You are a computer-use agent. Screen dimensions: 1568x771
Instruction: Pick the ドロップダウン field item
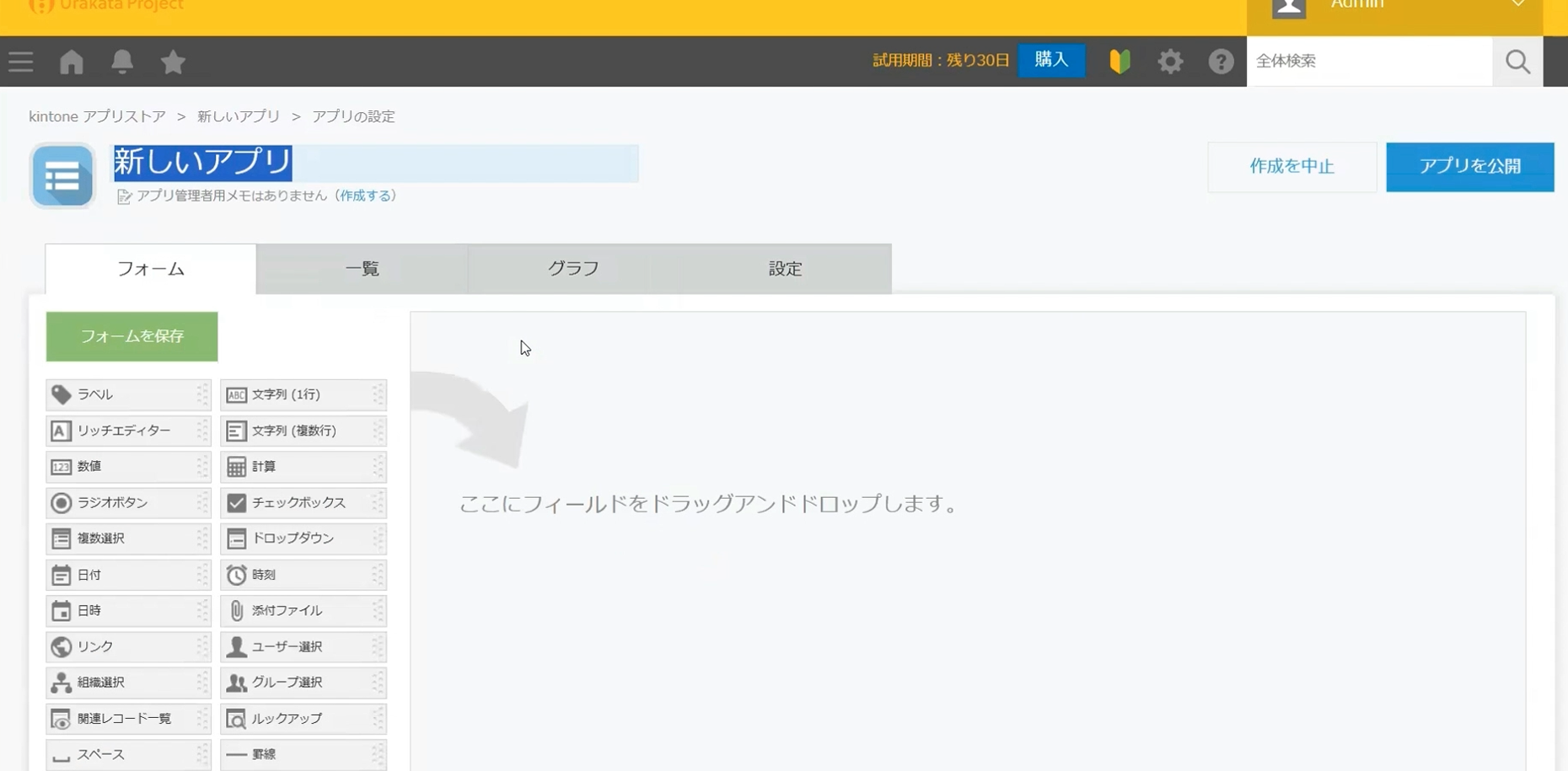[302, 538]
